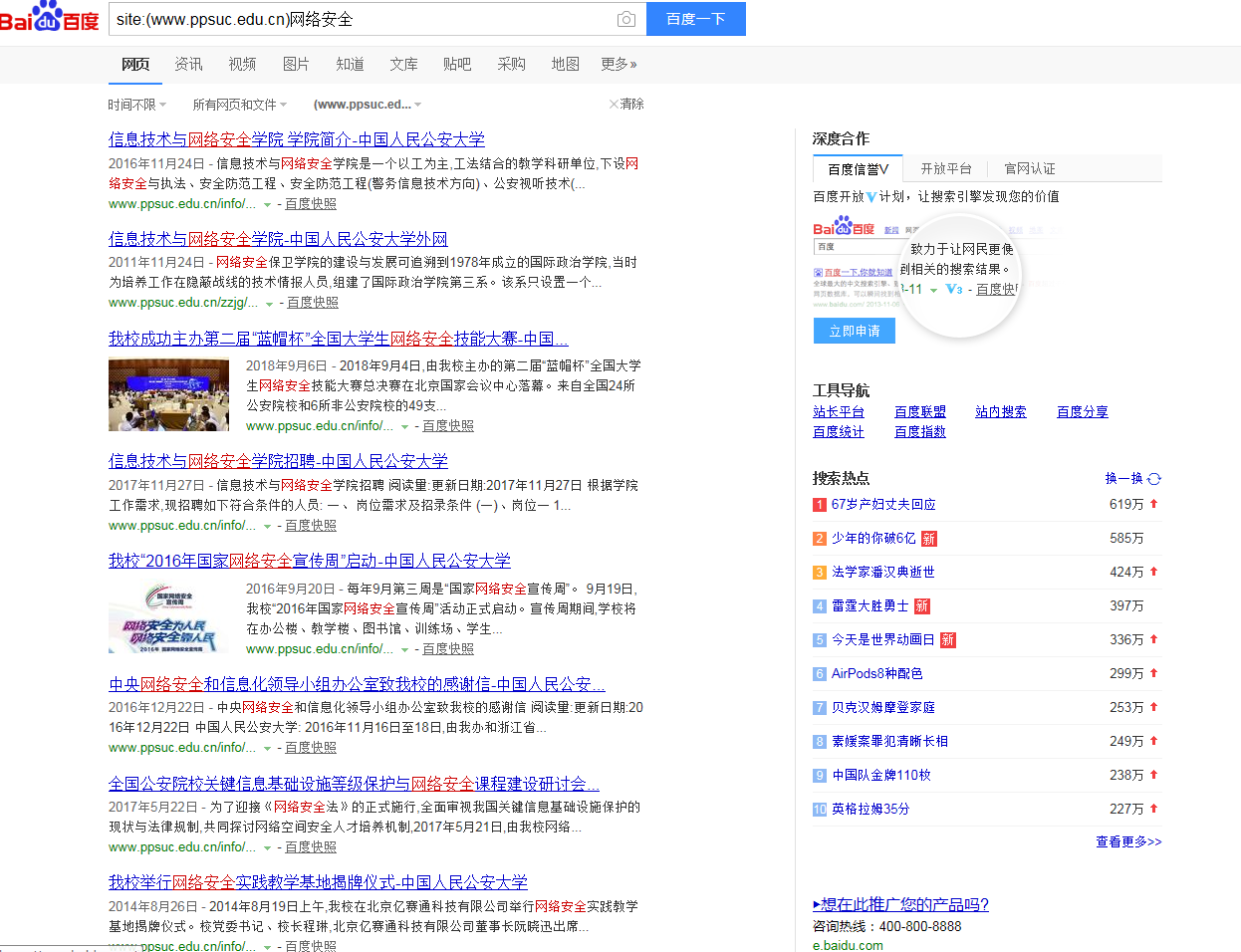Viewport: 1241px width, 952px height.
Task: Click 想在此推广您的产品吗? link
Action: click(901, 905)
